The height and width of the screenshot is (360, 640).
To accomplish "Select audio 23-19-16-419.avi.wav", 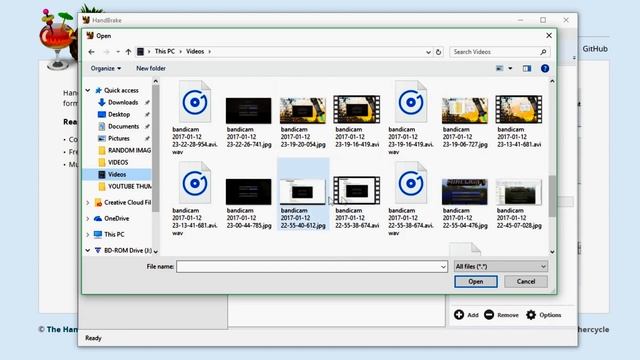I will point(411,118).
